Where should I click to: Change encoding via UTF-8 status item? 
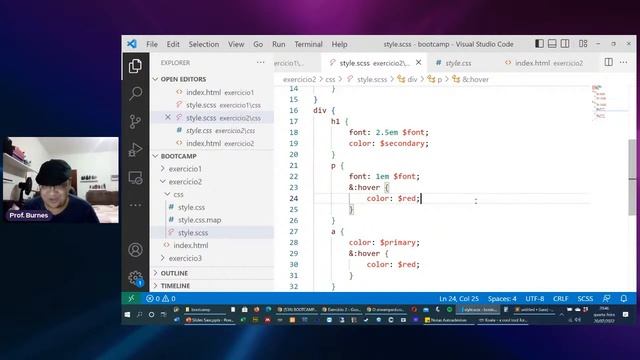coord(535,298)
